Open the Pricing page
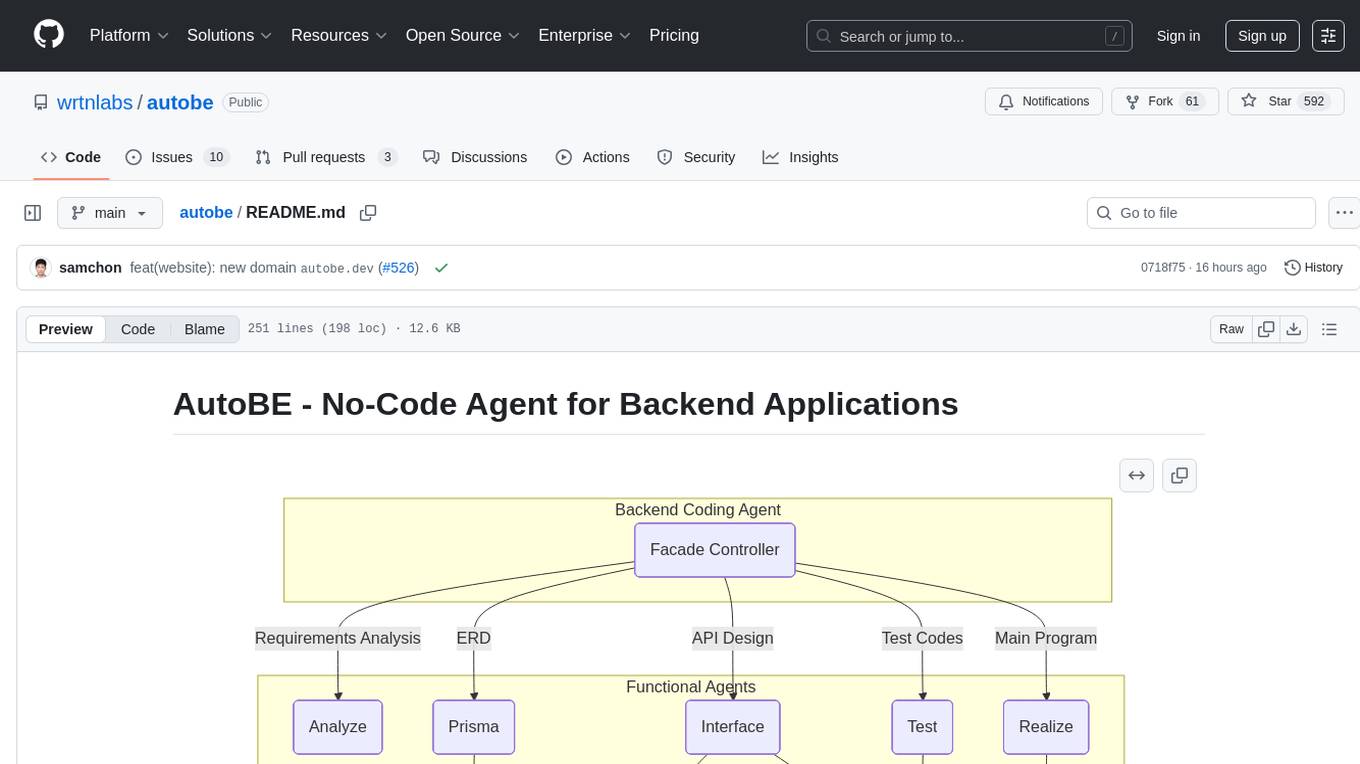1360x764 pixels. [x=674, y=35]
